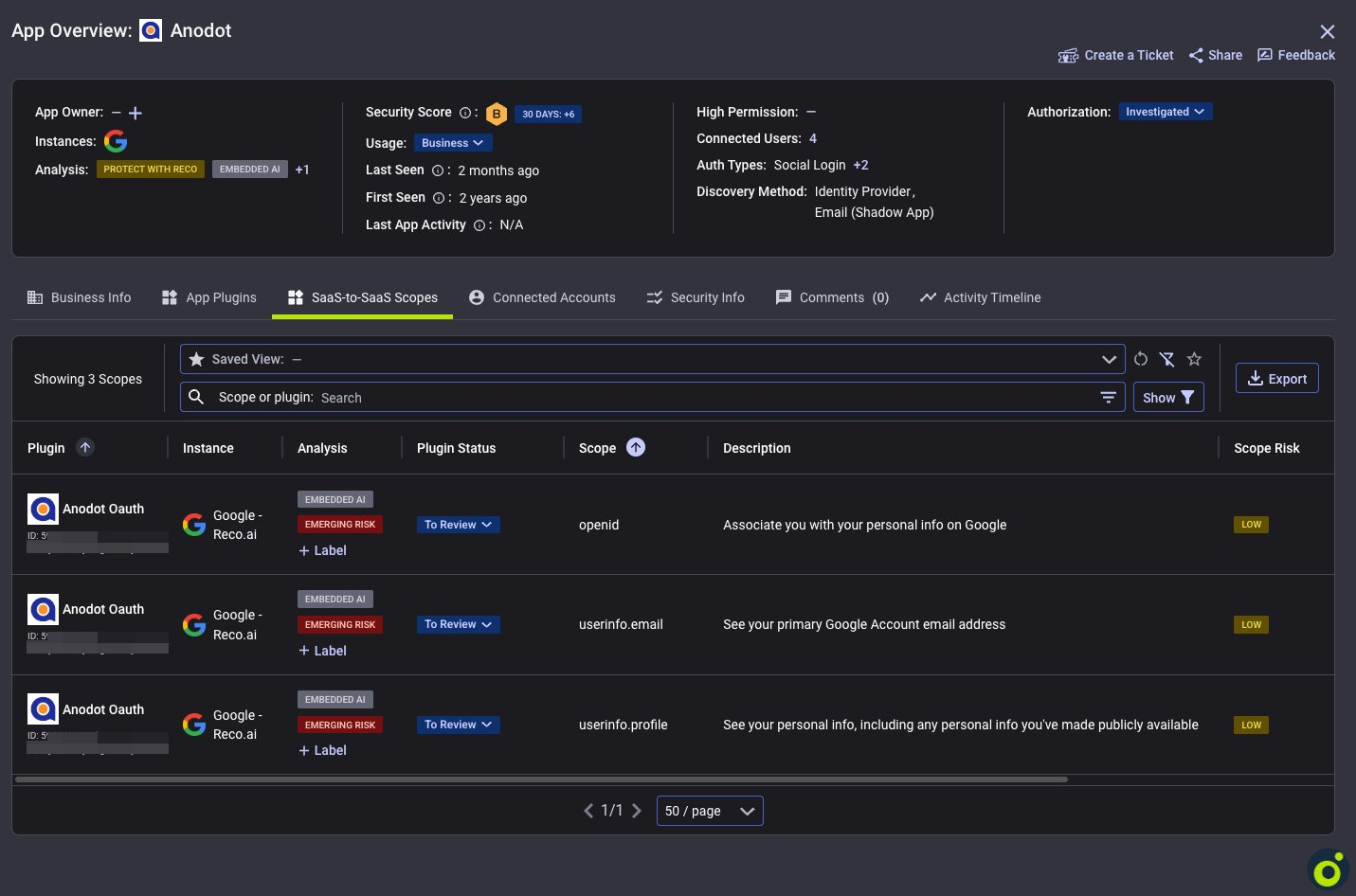
Task: Switch to the Business Info tab
Action: coord(80,297)
